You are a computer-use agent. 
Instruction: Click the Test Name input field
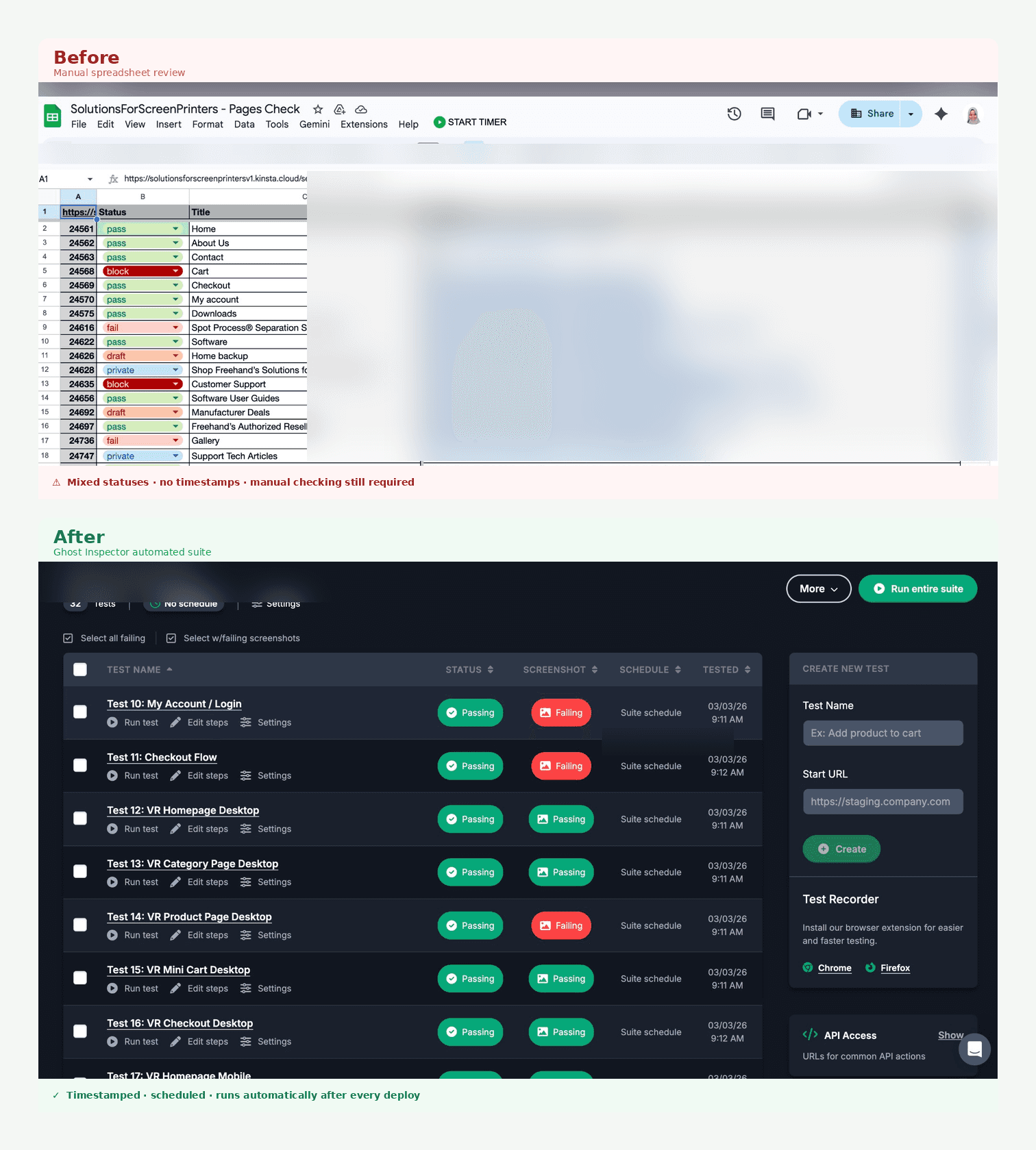tap(883, 733)
